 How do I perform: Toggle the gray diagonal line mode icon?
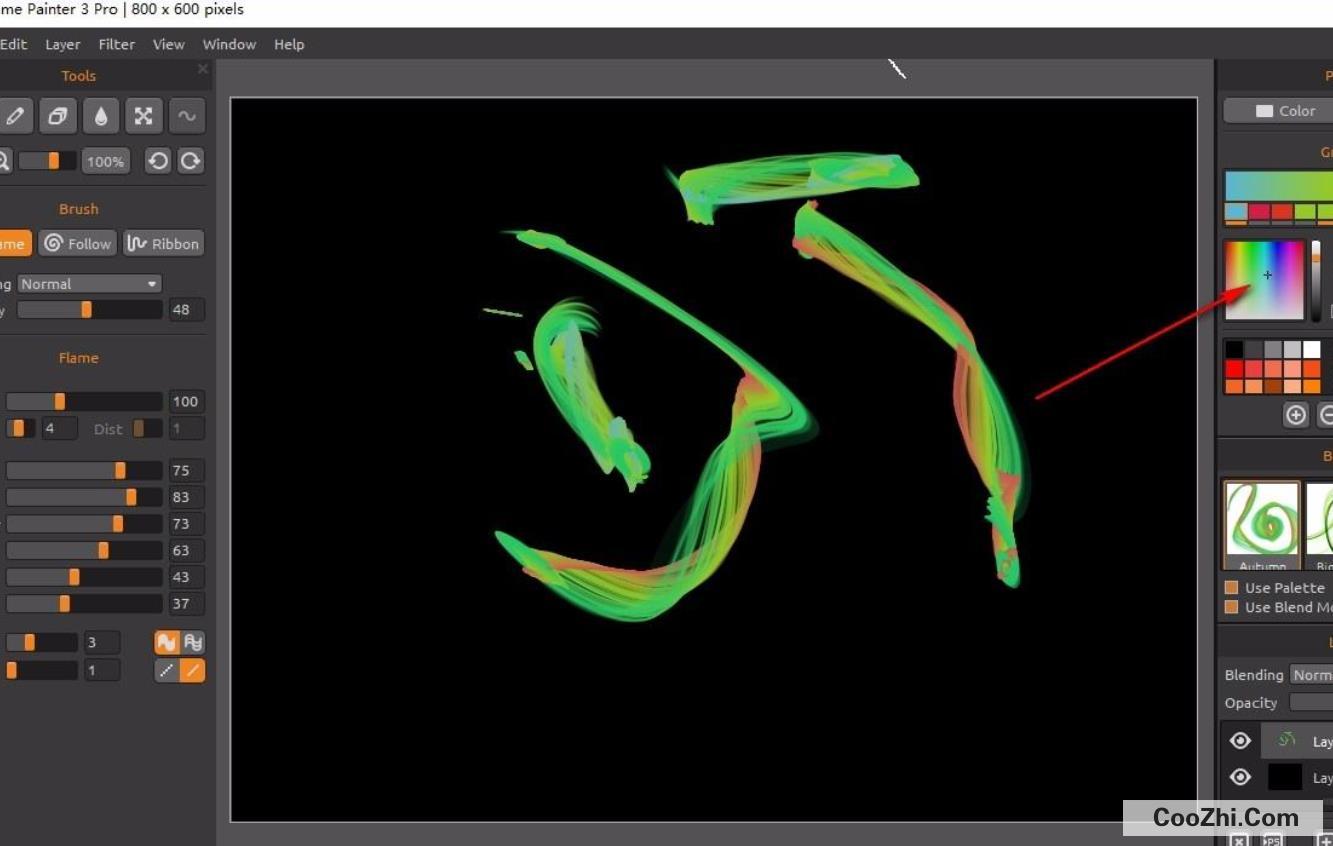167,670
